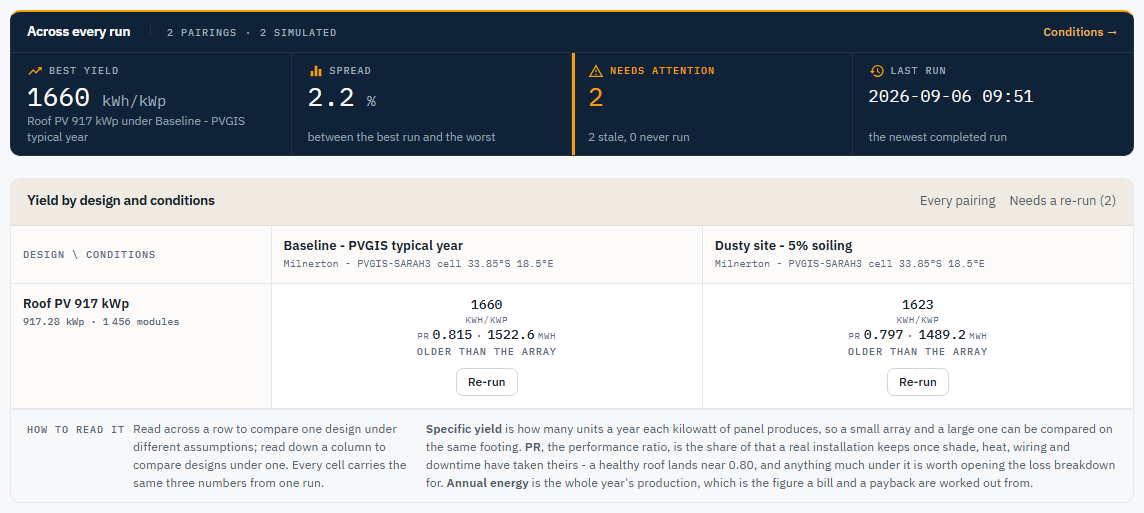
Task: Click the between the best run and the worst caption
Action: click(401, 136)
